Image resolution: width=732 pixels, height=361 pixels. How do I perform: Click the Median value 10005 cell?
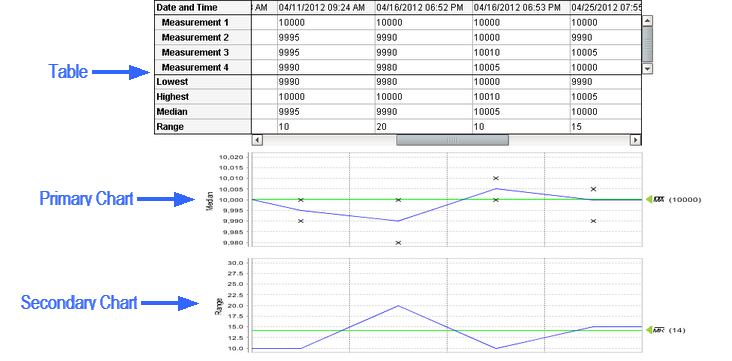pyautogui.click(x=521, y=112)
